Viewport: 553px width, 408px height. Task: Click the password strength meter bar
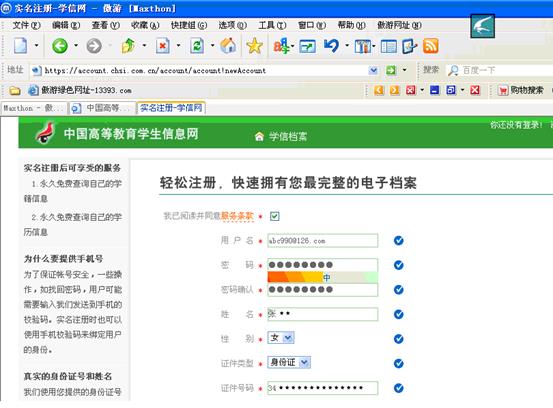(x=322, y=278)
